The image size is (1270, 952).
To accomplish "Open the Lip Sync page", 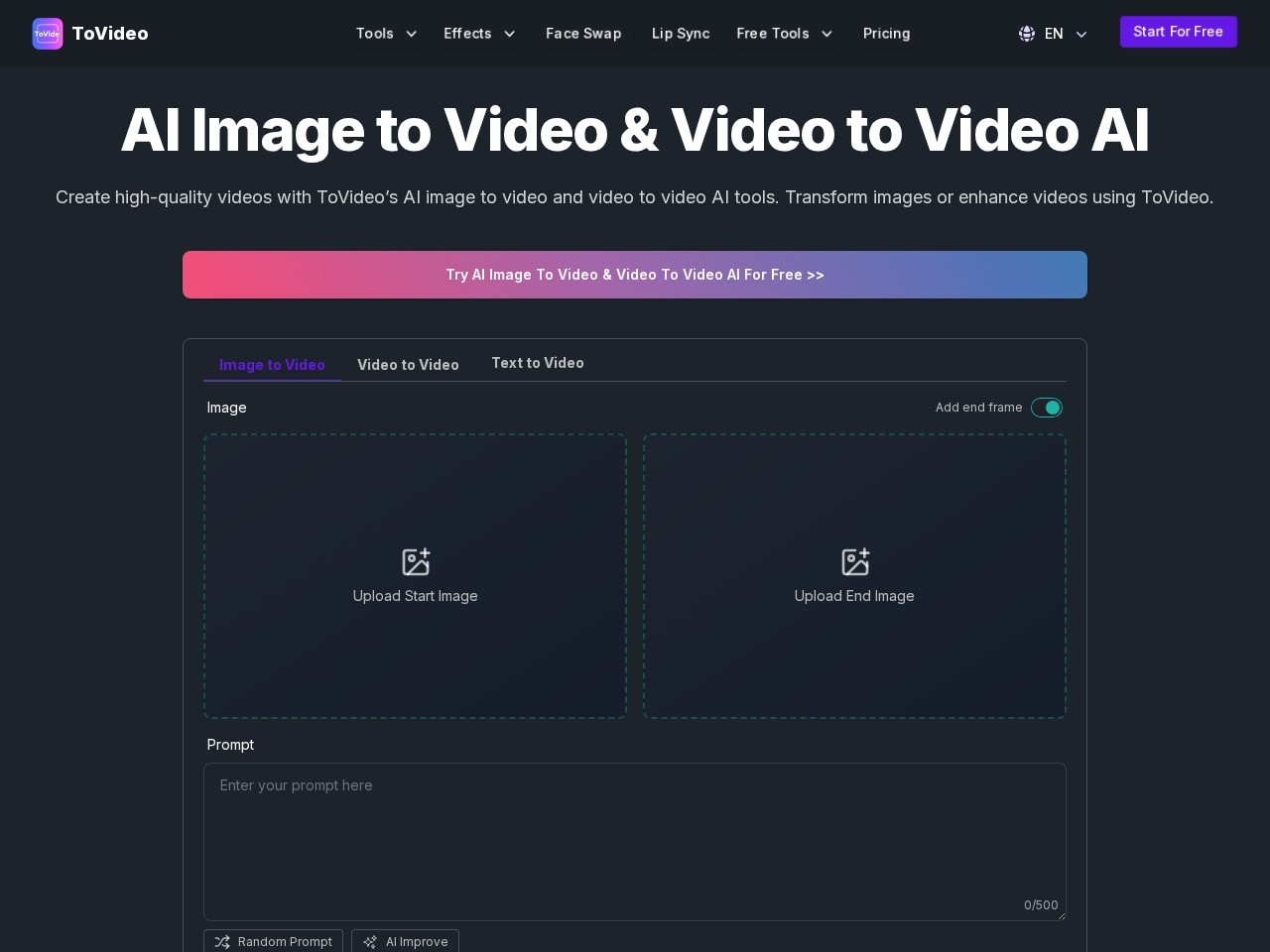I will [x=681, y=33].
